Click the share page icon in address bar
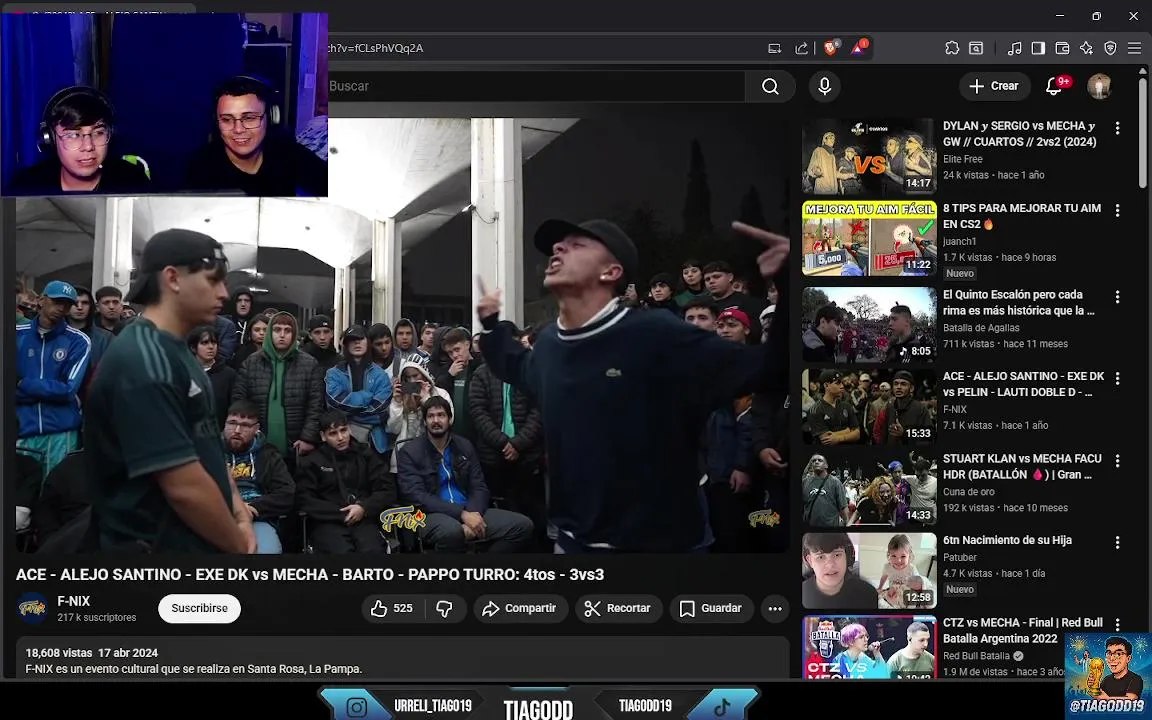This screenshot has height=720, width=1152. click(802, 48)
